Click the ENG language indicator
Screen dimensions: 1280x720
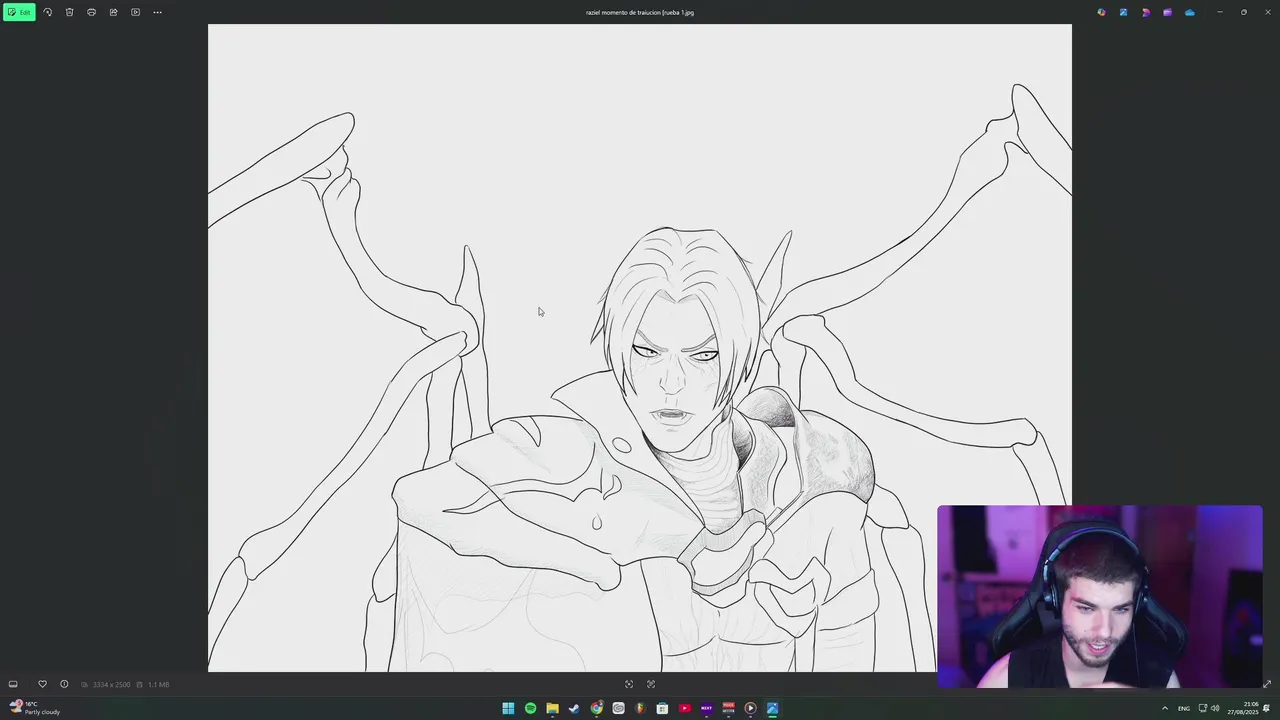tap(1184, 708)
